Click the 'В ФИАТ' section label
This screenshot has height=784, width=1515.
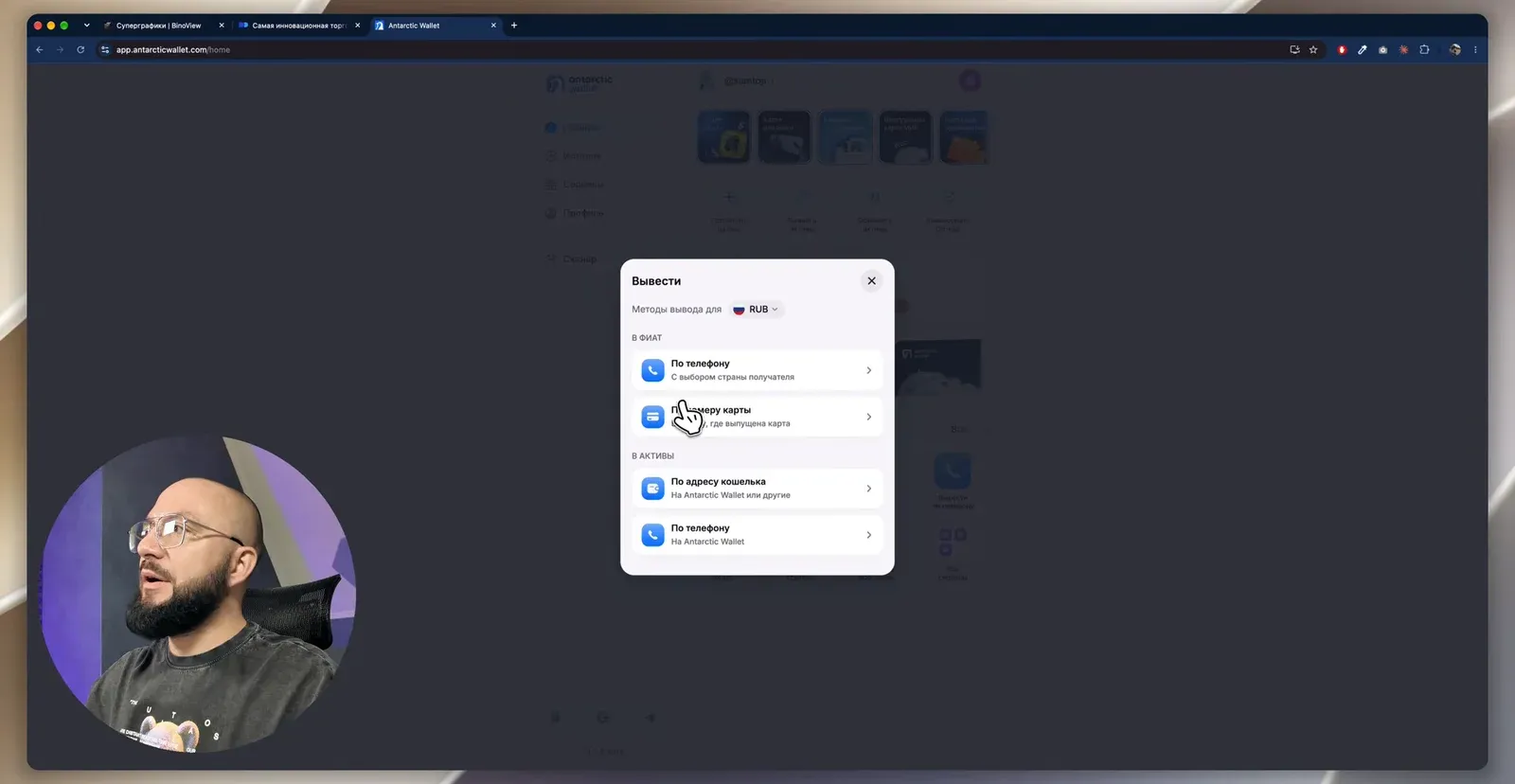click(x=647, y=338)
